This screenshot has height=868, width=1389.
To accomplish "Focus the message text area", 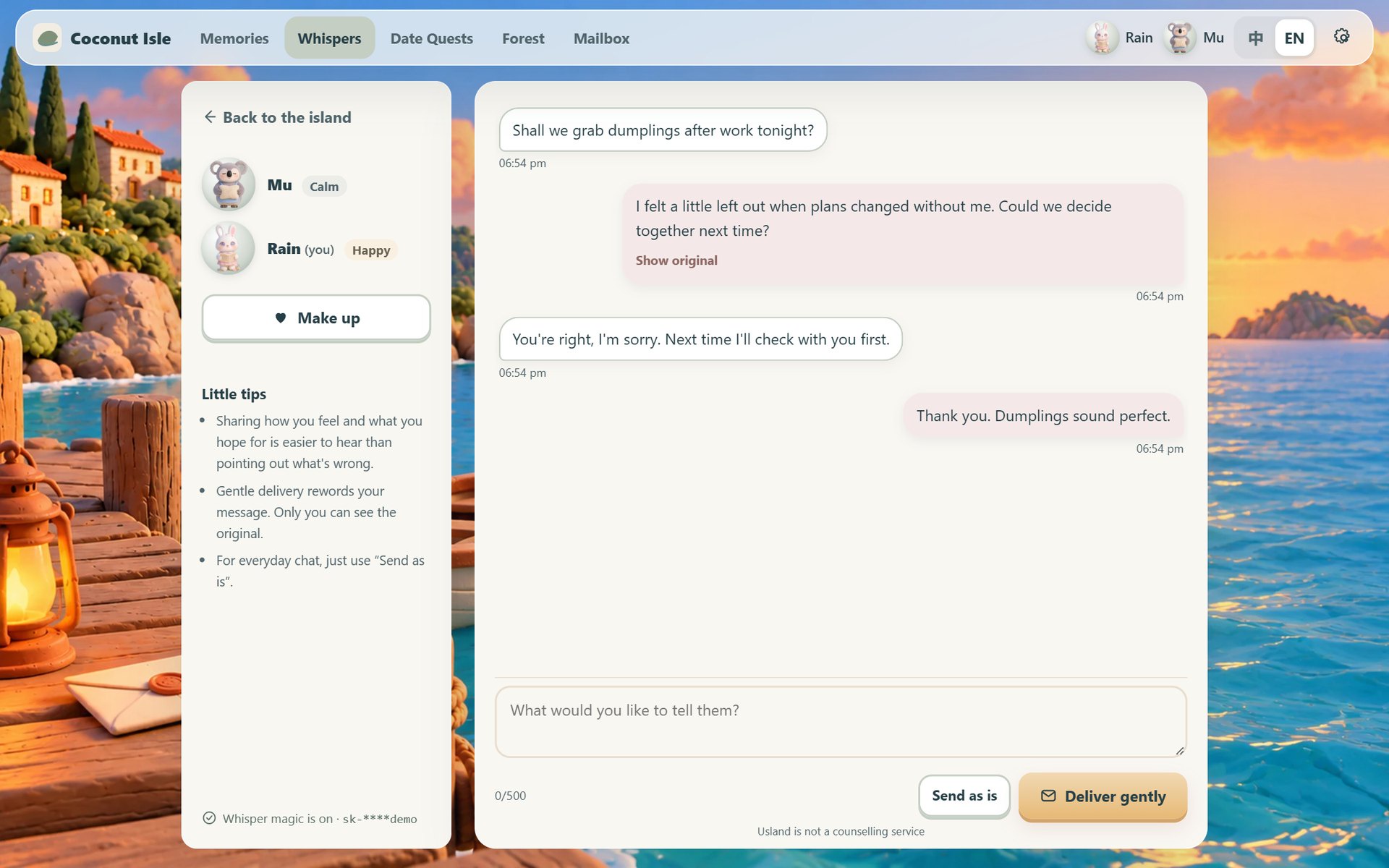I will point(841,722).
